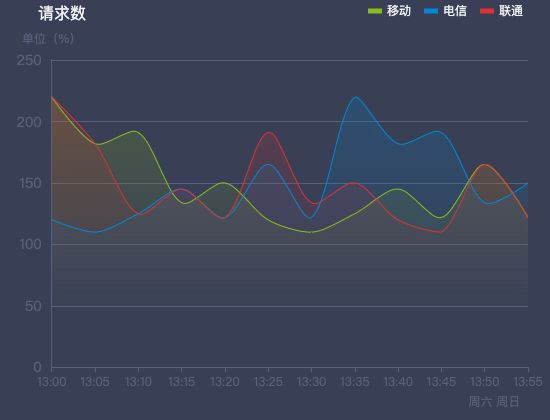Toggle the 联通 legend series
The width and height of the screenshot is (550, 420).
tap(501, 11)
